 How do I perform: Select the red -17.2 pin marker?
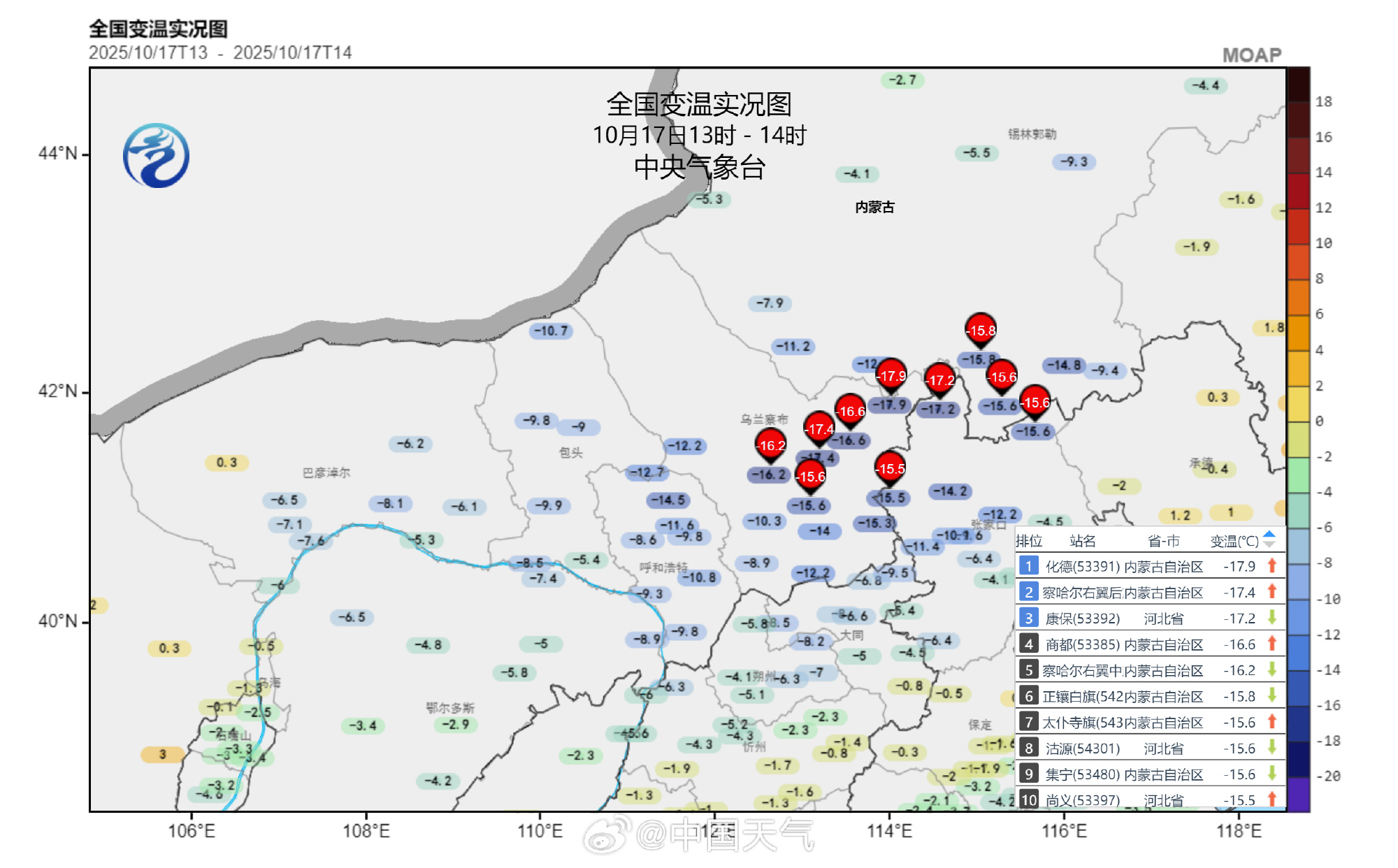(940, 379)
